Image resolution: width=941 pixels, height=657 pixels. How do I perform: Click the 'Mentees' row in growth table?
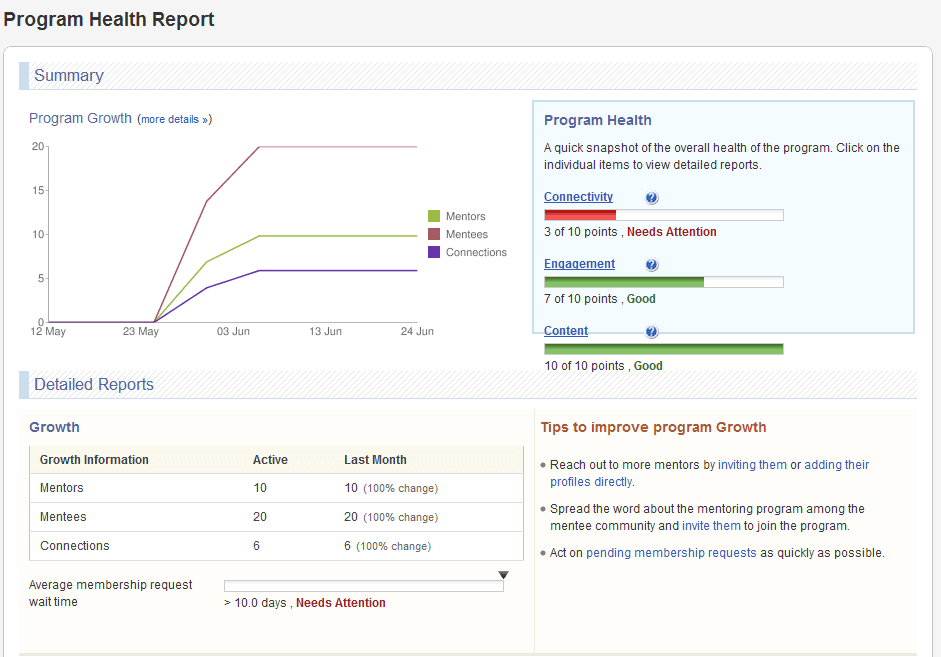tap(276, 517)
